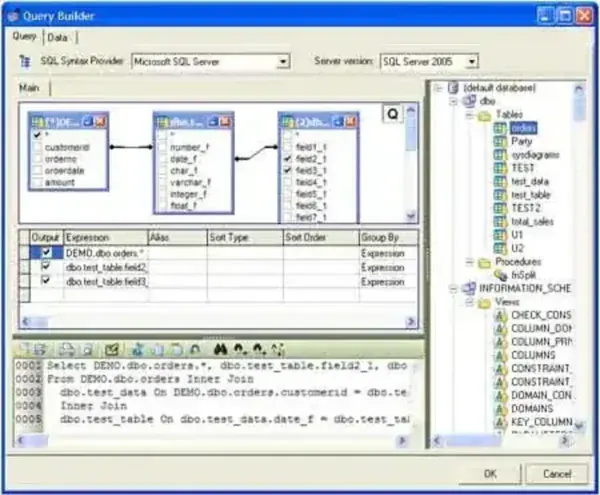Viewport: 600px width, 495px height.
Task: Click the grid horizontal scrollbar right arrow
Action: point(411,322)
